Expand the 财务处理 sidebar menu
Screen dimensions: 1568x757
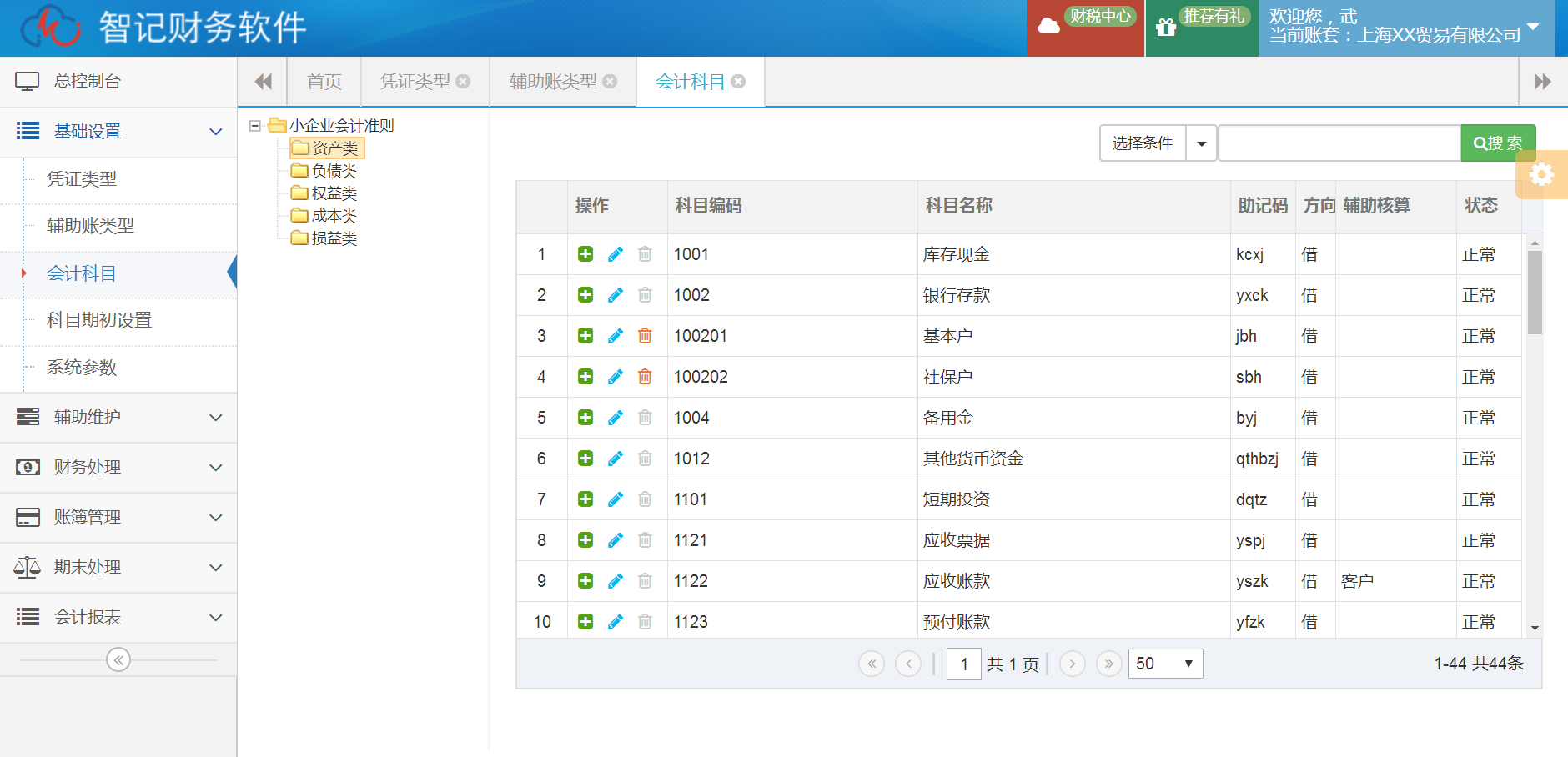[118, 467]
